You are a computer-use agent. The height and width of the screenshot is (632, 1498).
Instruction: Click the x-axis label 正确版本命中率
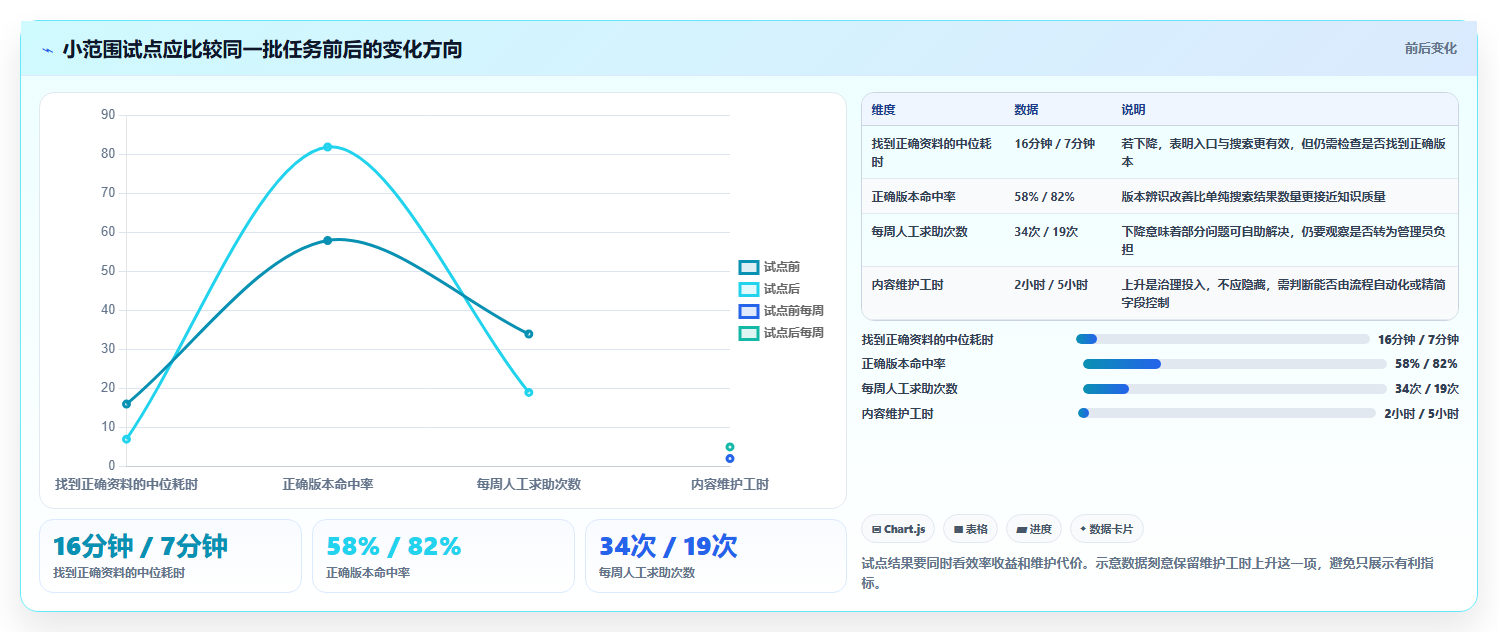pyautogui.click(x=328, y=485)
